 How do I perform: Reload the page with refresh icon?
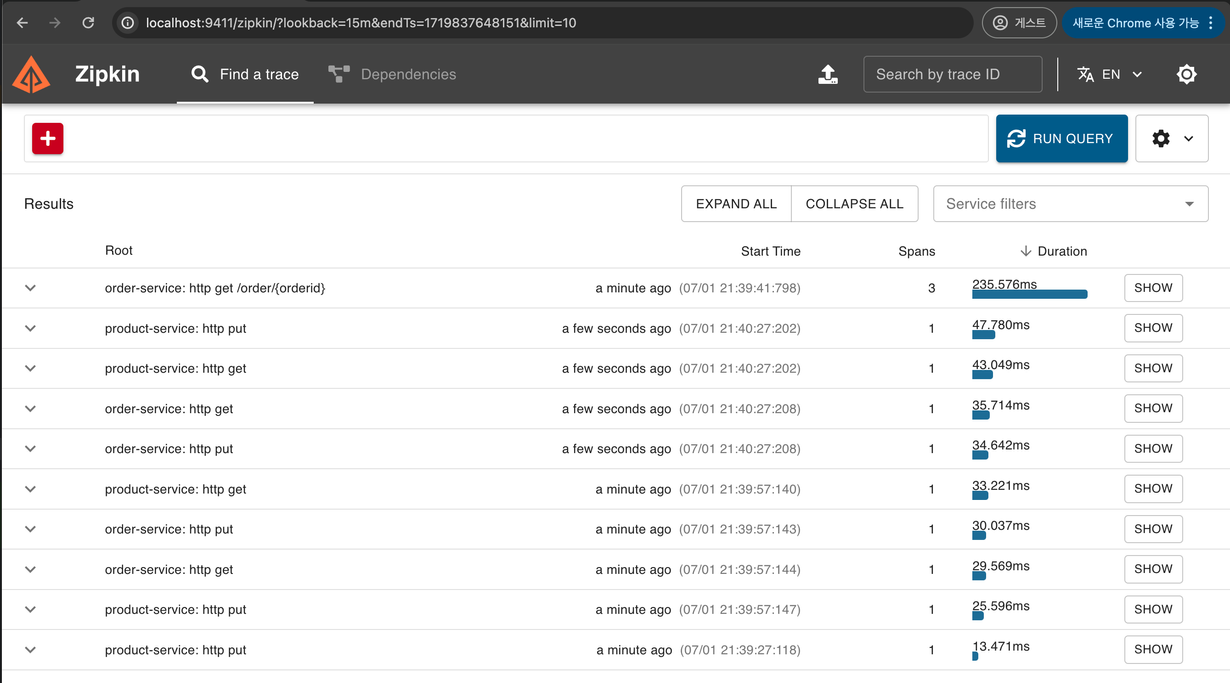(x=88, y=22)
